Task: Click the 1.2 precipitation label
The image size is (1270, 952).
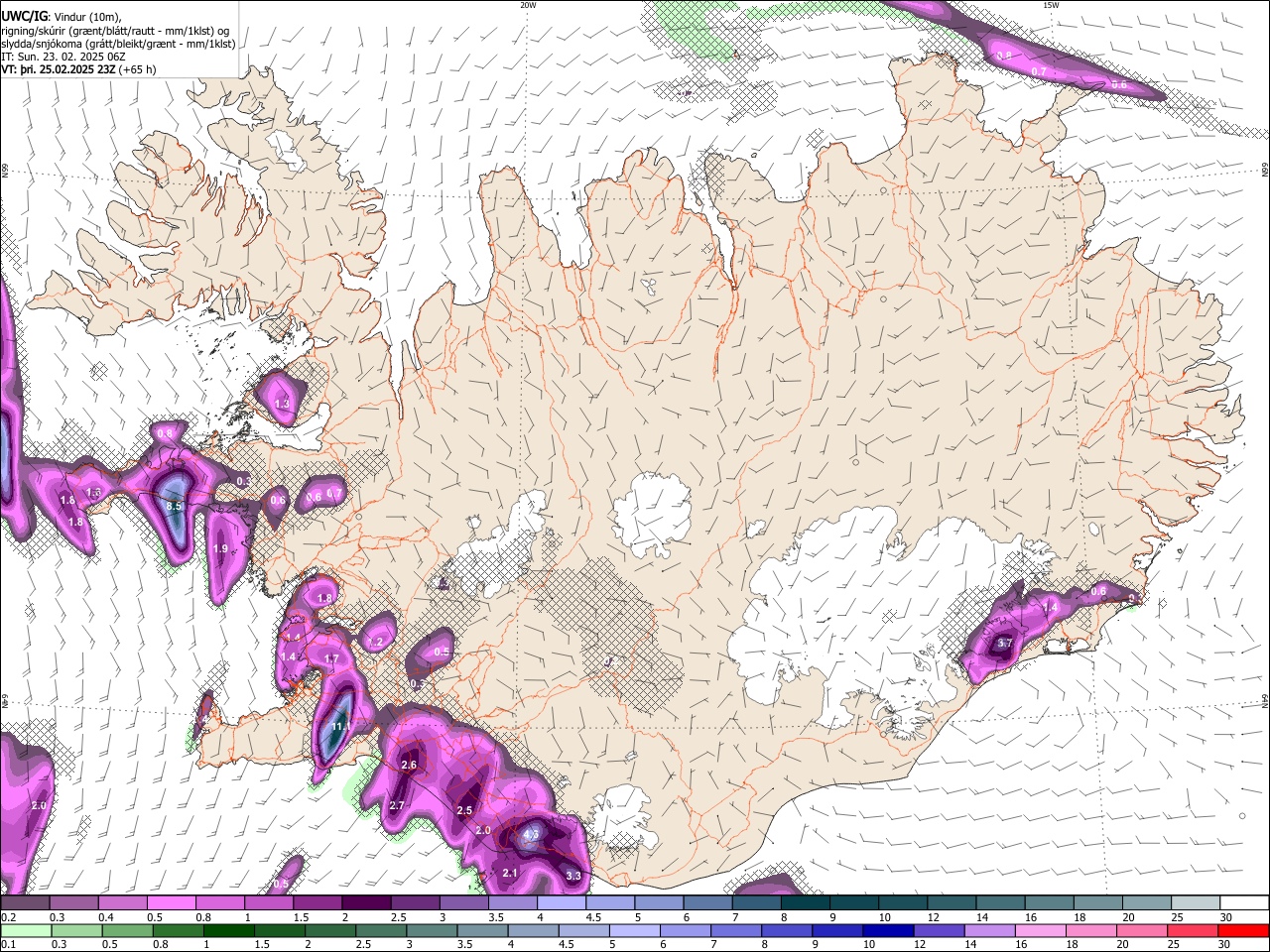Action: click(375, 643)
